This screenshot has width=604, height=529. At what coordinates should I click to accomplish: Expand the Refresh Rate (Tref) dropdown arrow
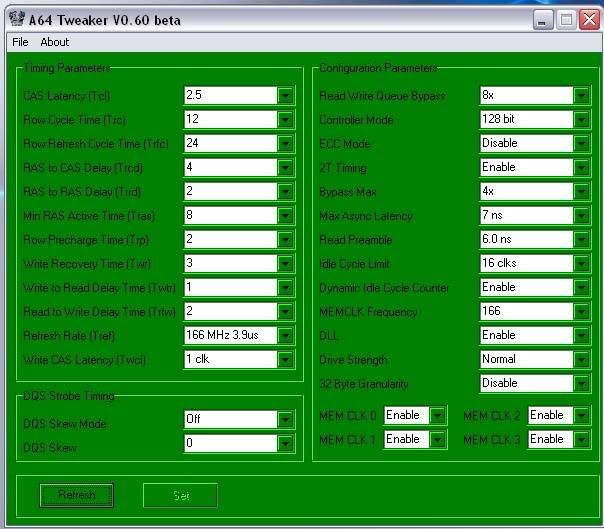[x=285, y=335]
